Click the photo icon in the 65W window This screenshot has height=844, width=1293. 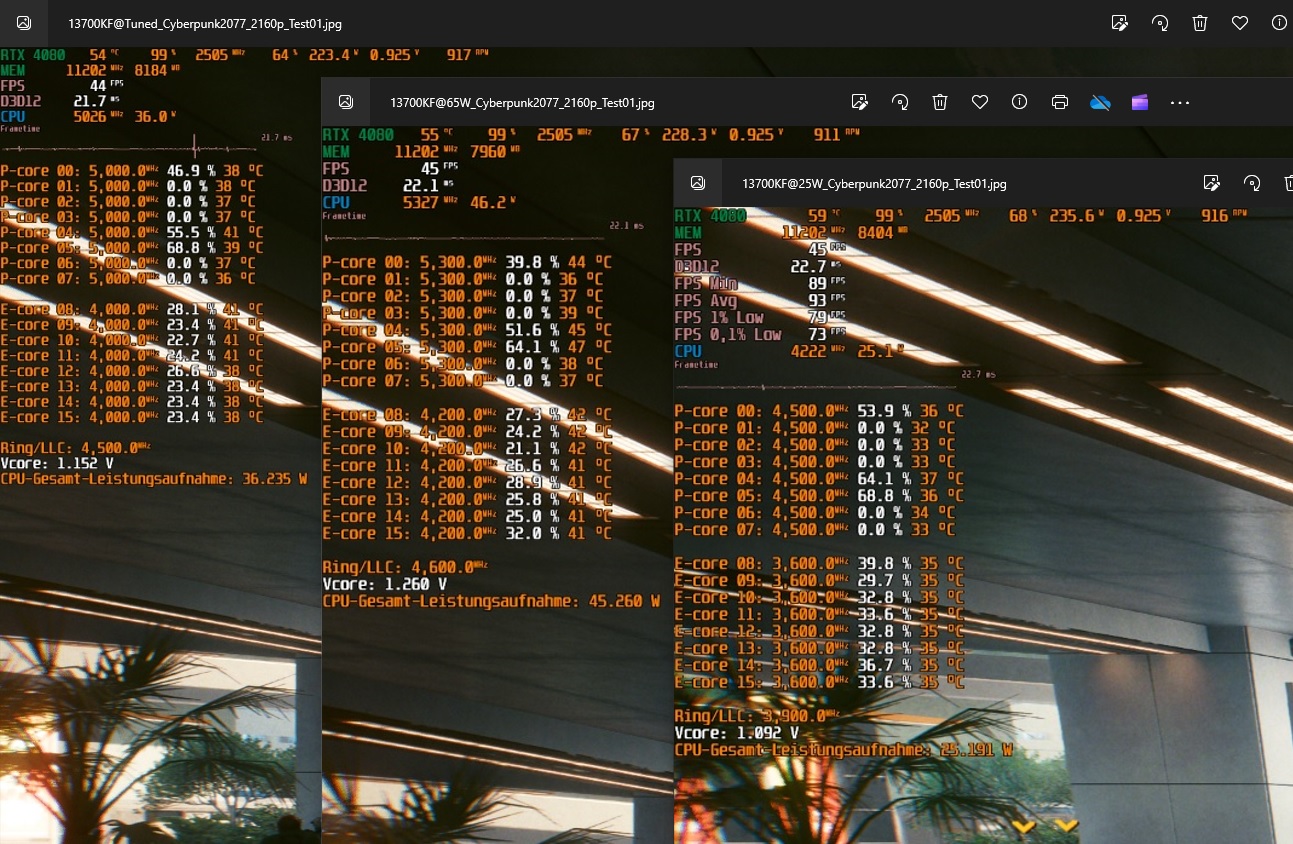pos(345,102)
